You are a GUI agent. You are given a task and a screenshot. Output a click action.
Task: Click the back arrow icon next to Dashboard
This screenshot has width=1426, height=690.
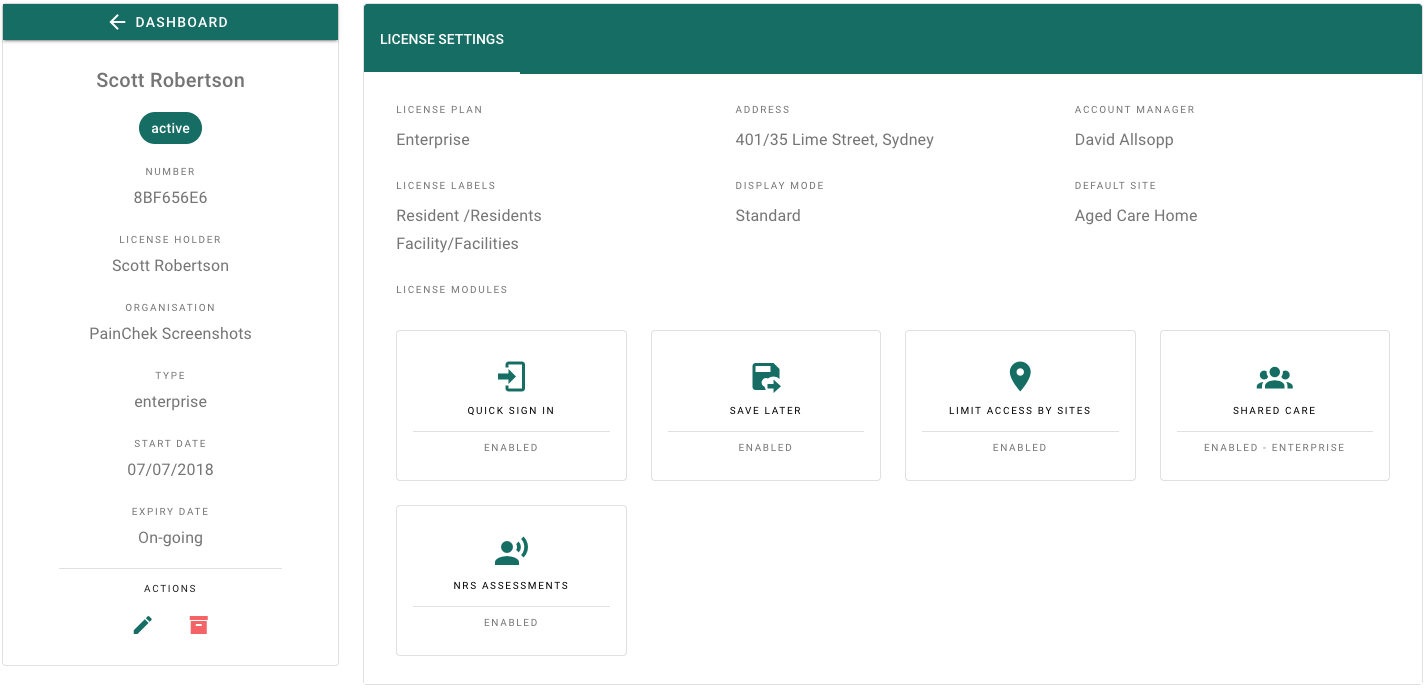click(117, 22)
